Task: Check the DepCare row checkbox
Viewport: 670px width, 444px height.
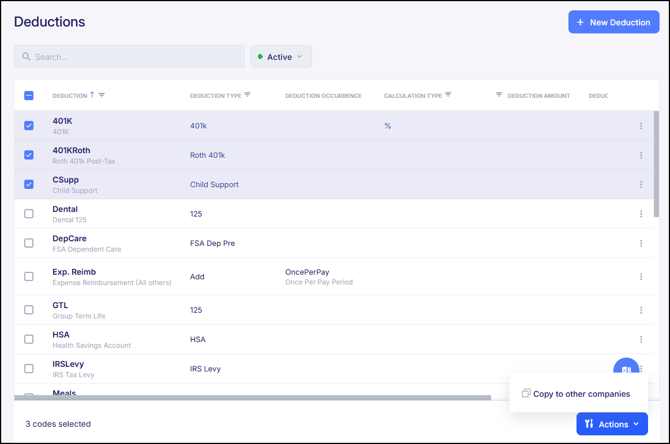Action: click(29, 243)
